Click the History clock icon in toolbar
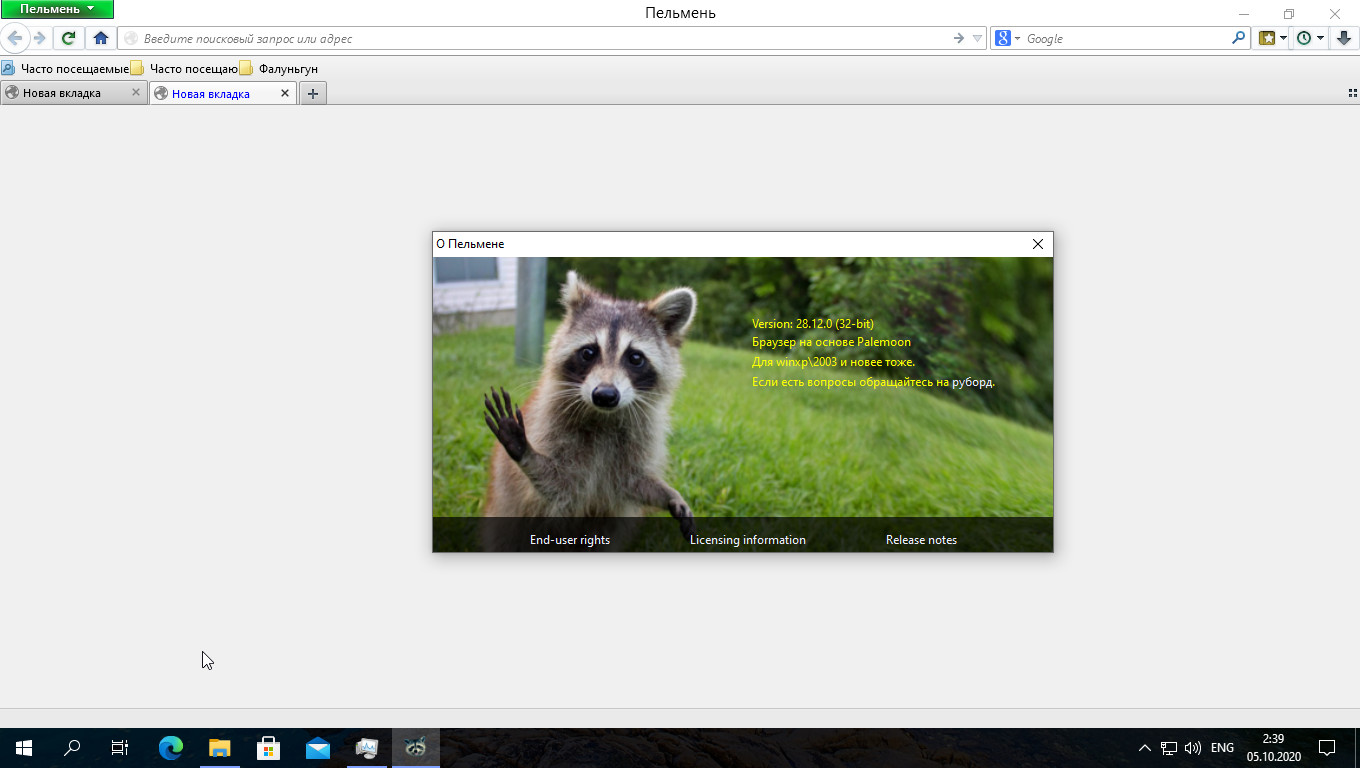Screen dimensions: 1360x768 (1304, 38)
